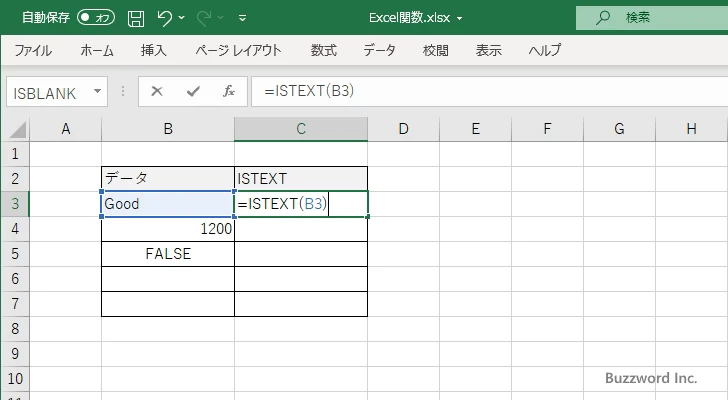728x400 pixels.
Task: Select row 5 header
Action: pos(15,254)
